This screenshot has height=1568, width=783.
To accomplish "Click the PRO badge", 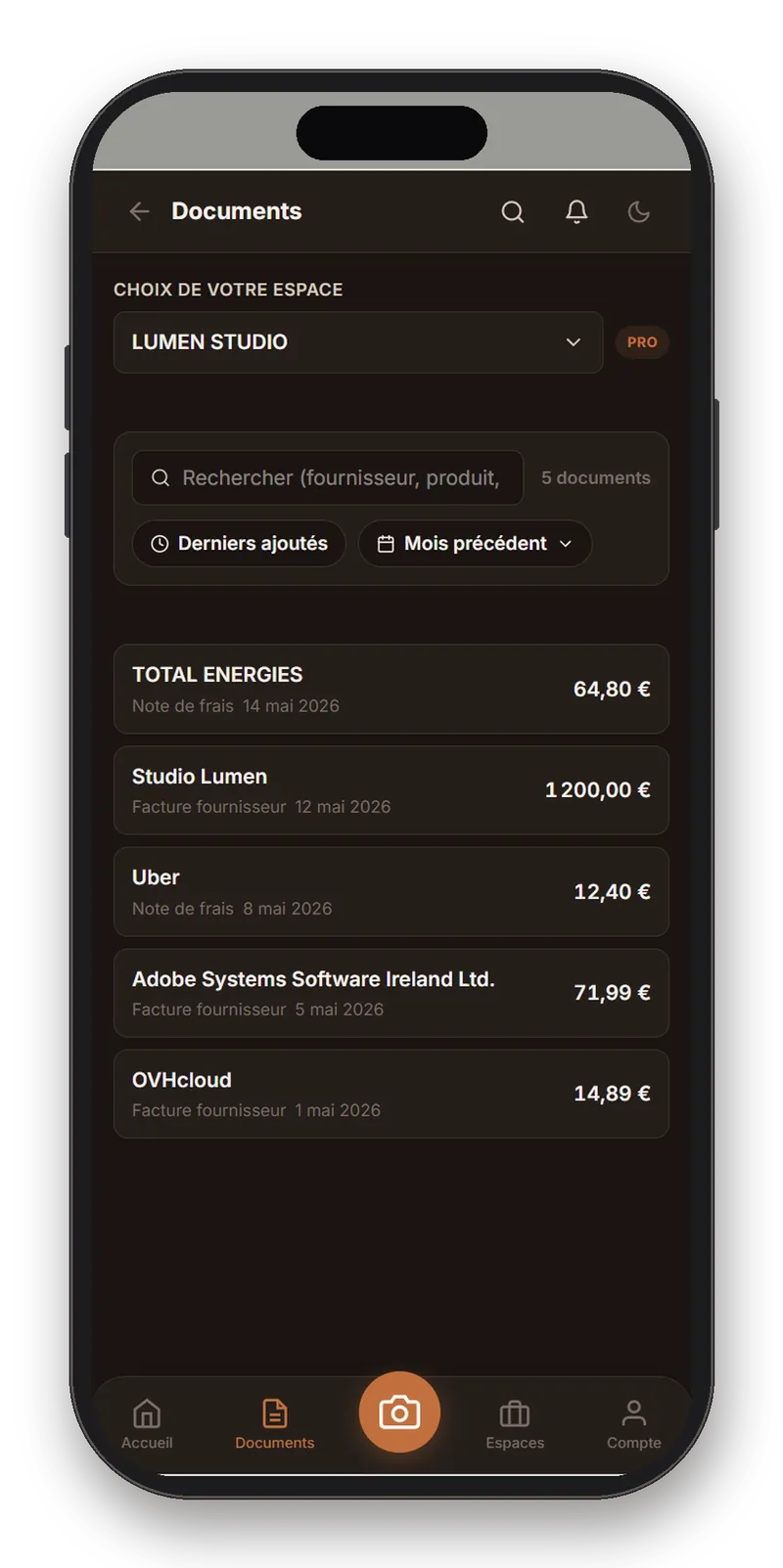I will [x=642, y=342].
